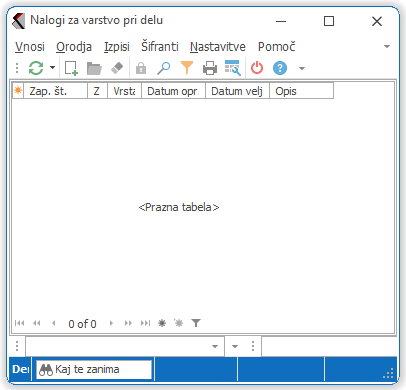Image resolution: width=406 pixels, height=390 pixels.
Task: Click the binoculars search icon in status bar
Action: click(46, 370)
